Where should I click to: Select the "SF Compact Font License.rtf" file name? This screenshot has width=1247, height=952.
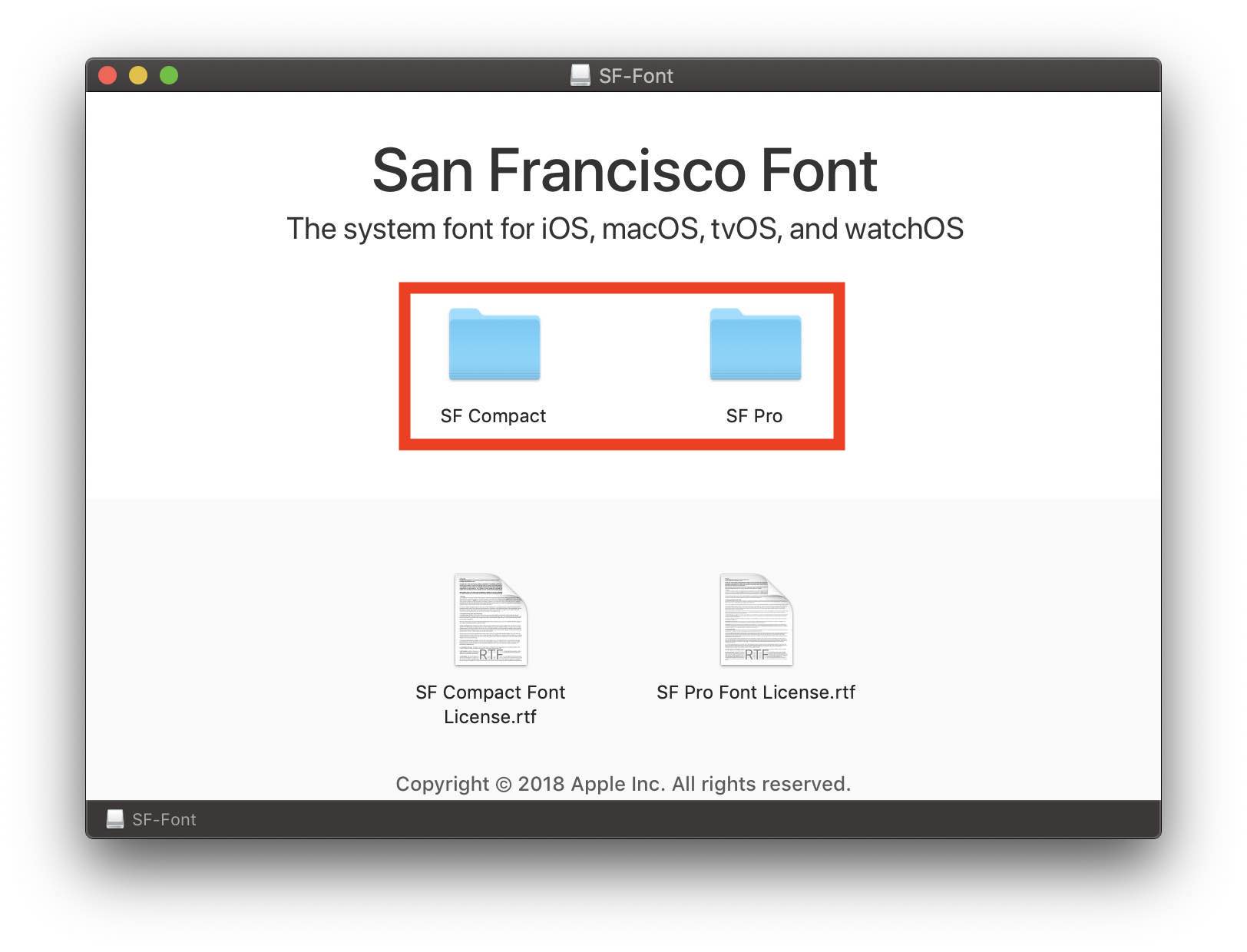pos(491,704)
